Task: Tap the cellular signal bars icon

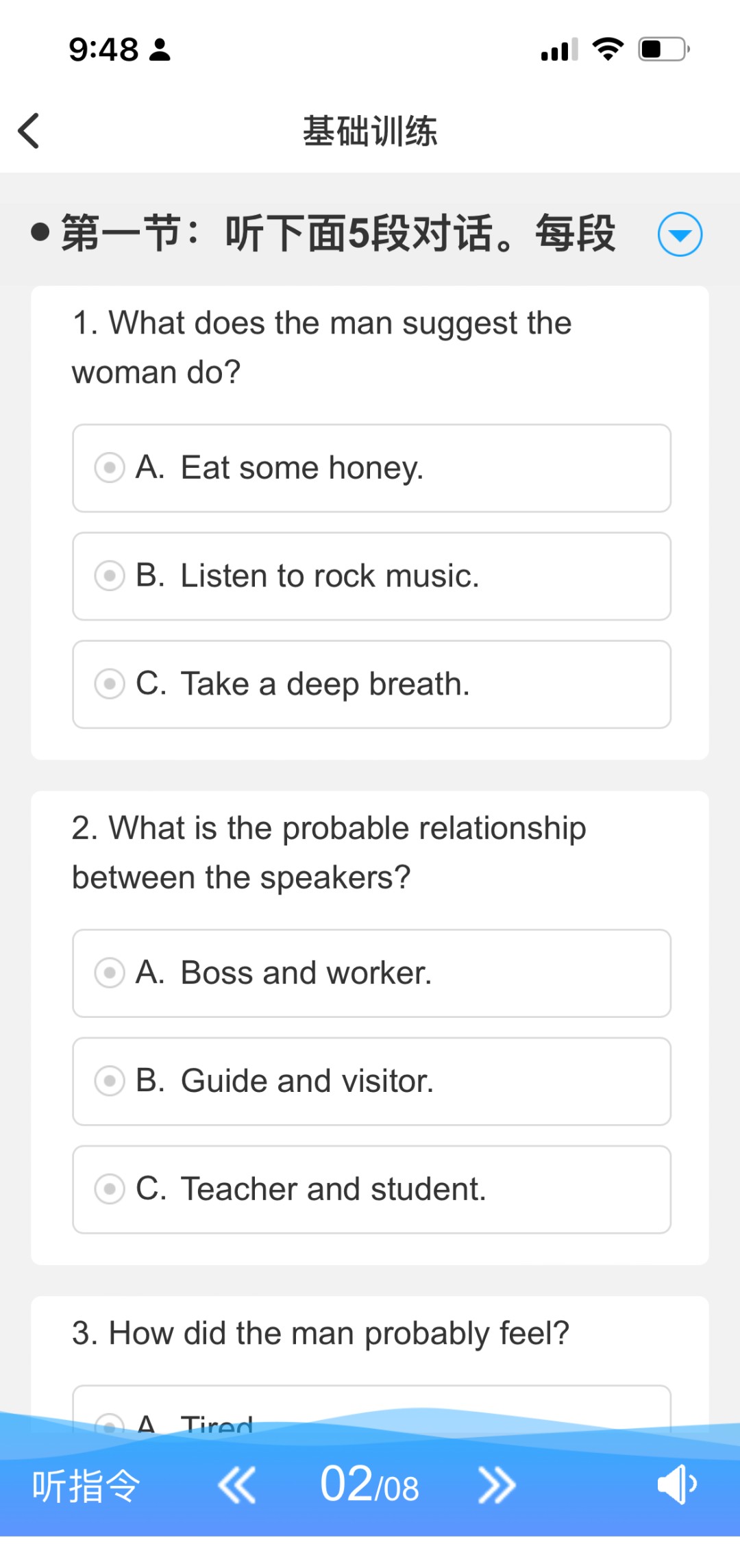Action: pyautogui.click(x=559, y=50)
